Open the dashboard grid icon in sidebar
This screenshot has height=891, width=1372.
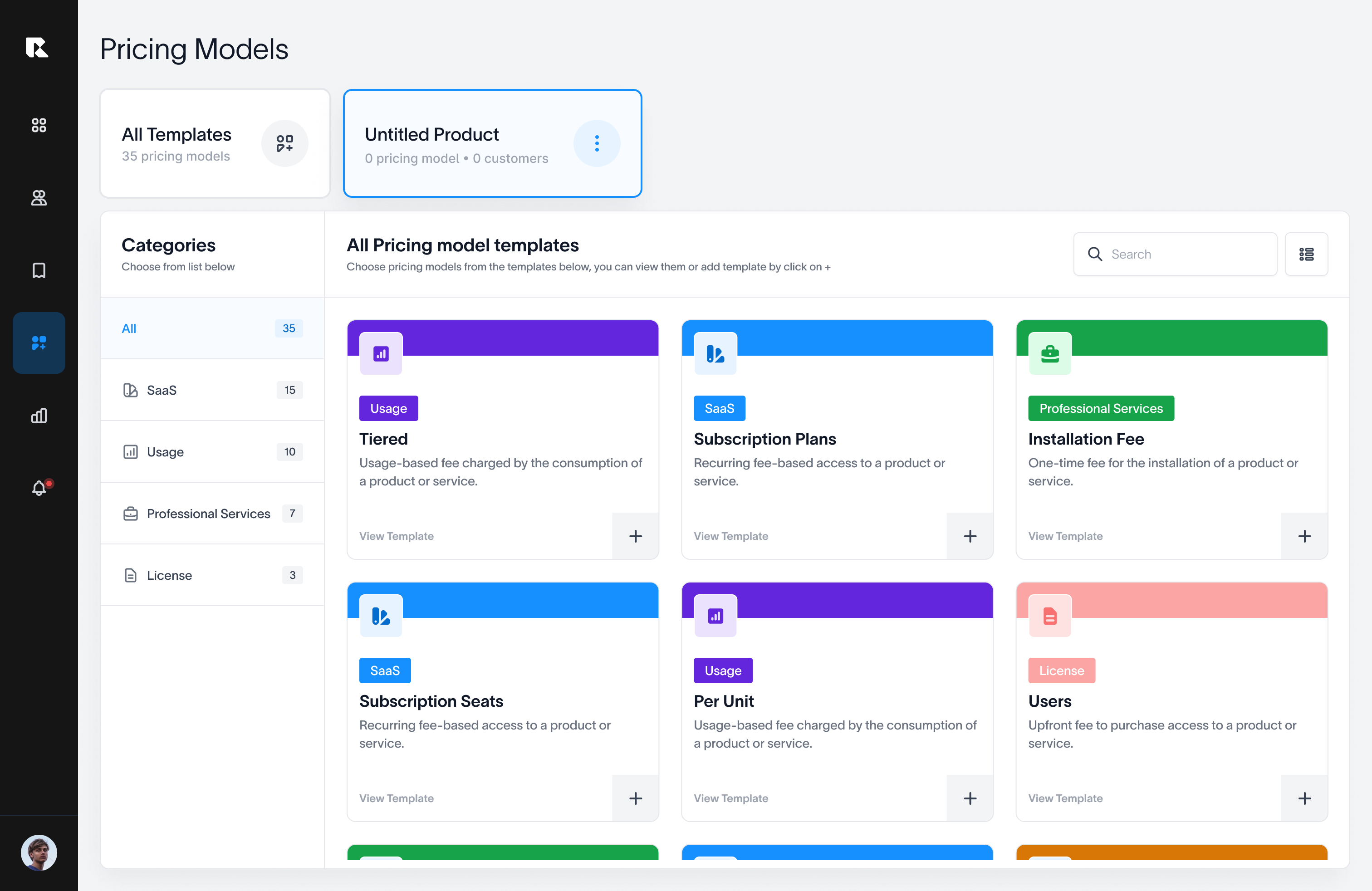[39, 125]
